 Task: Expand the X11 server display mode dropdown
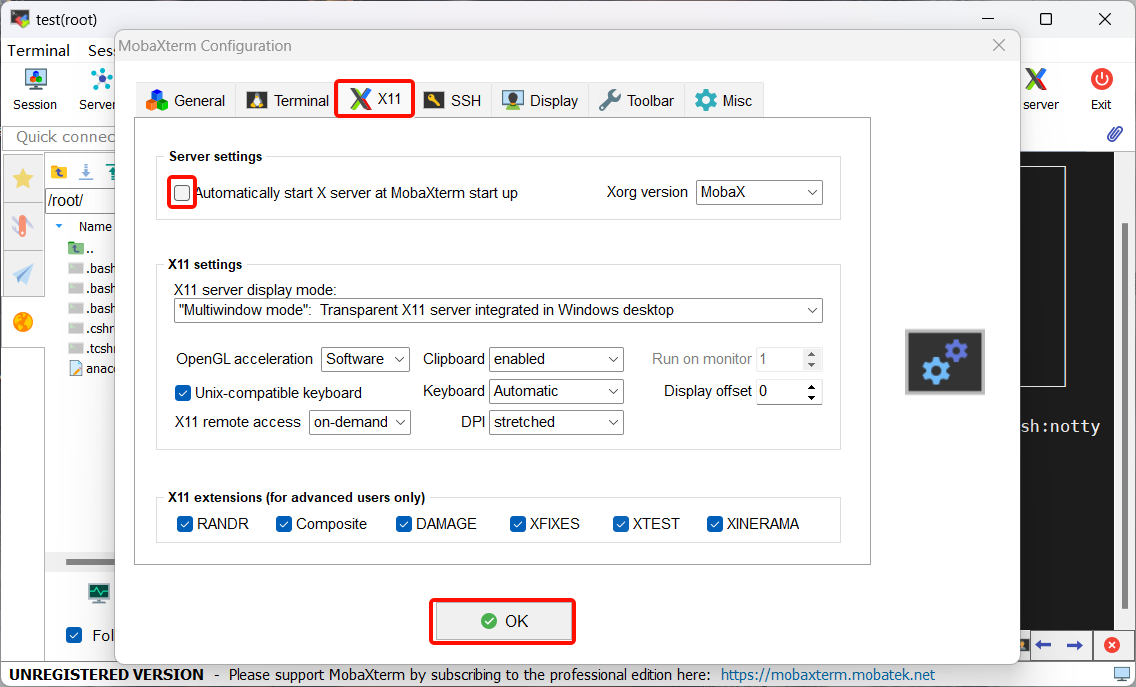coord(498,310)
